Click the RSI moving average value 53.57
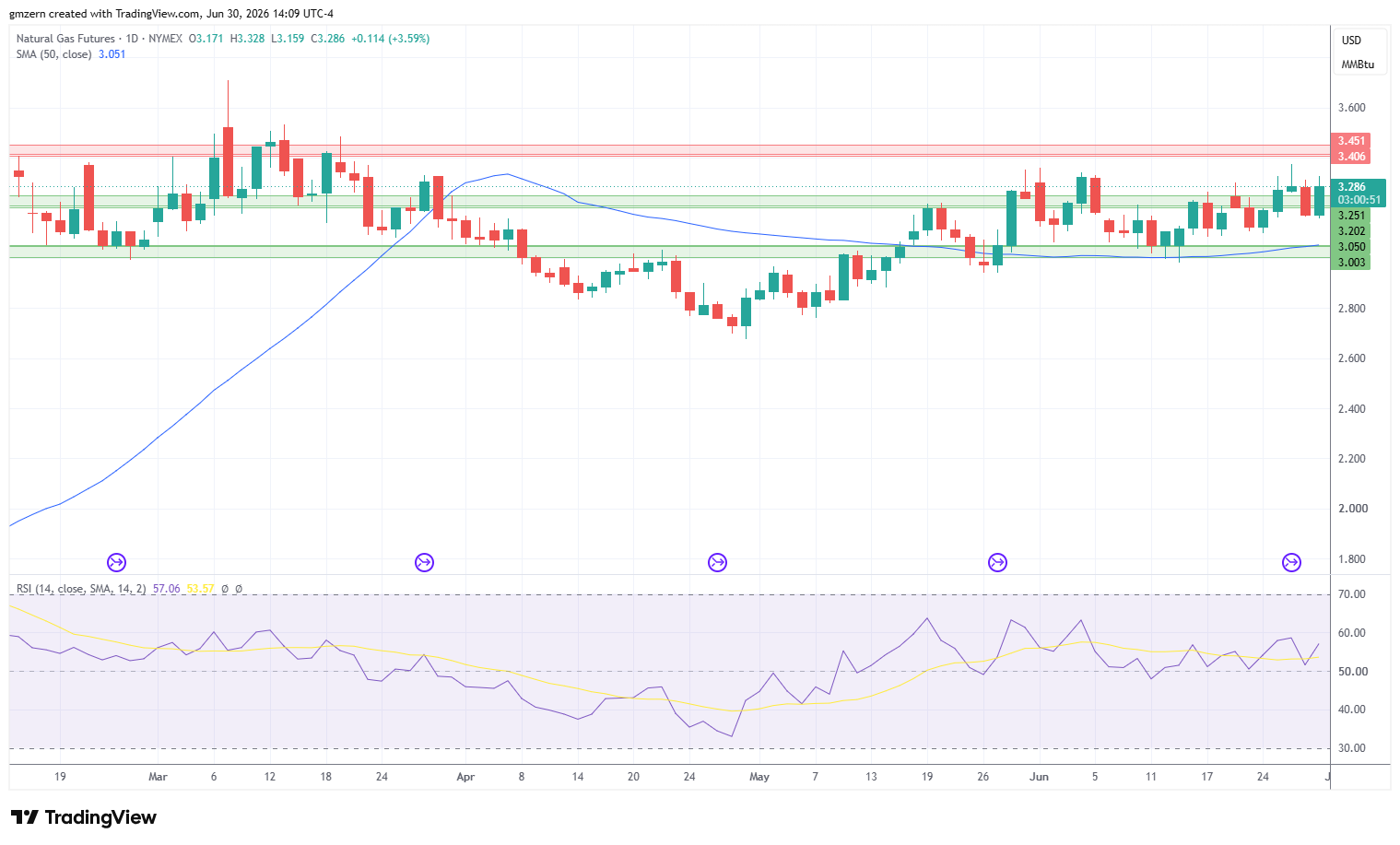Image resolution: width=1400 pixels, height=845 pixels. coord(200,589)
